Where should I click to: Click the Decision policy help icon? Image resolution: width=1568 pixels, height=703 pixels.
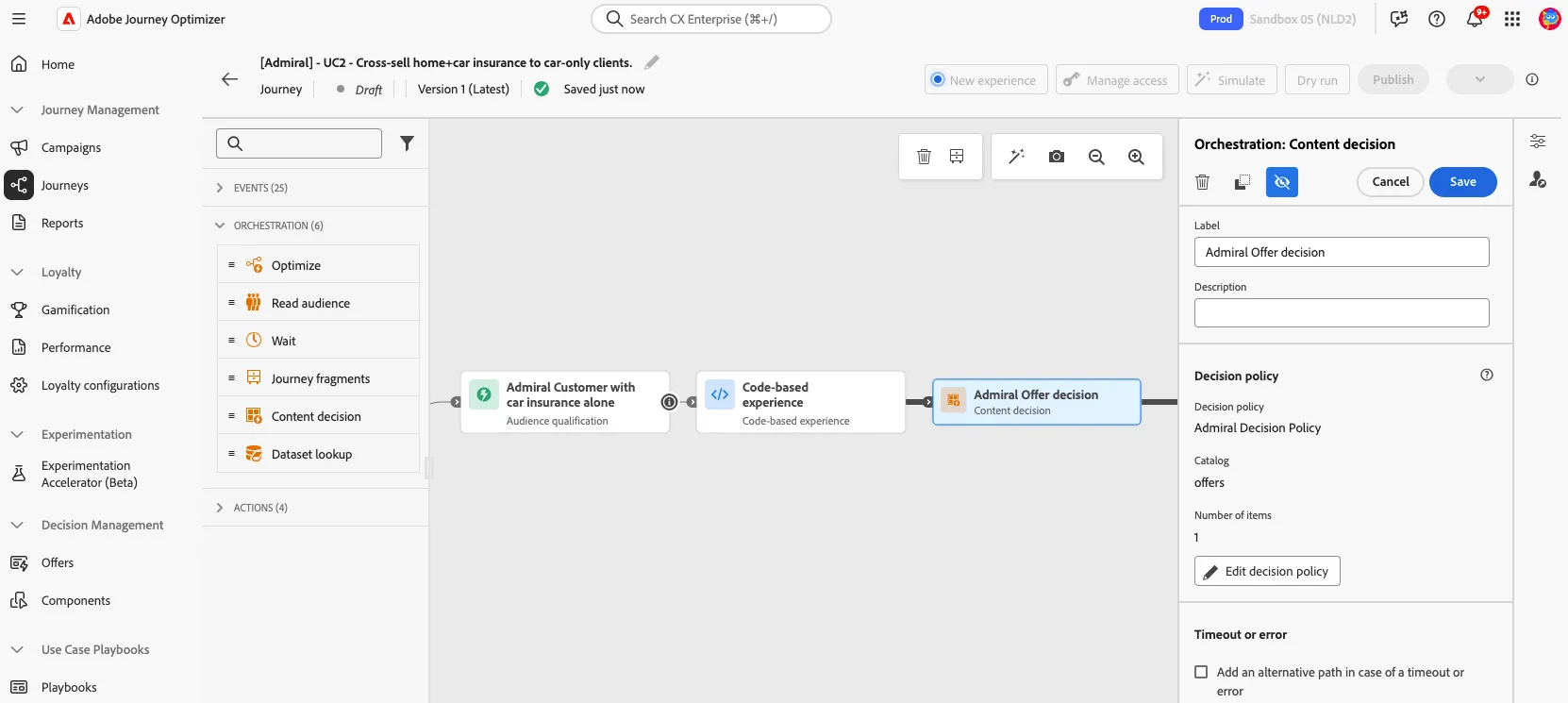coord(1487,375)
